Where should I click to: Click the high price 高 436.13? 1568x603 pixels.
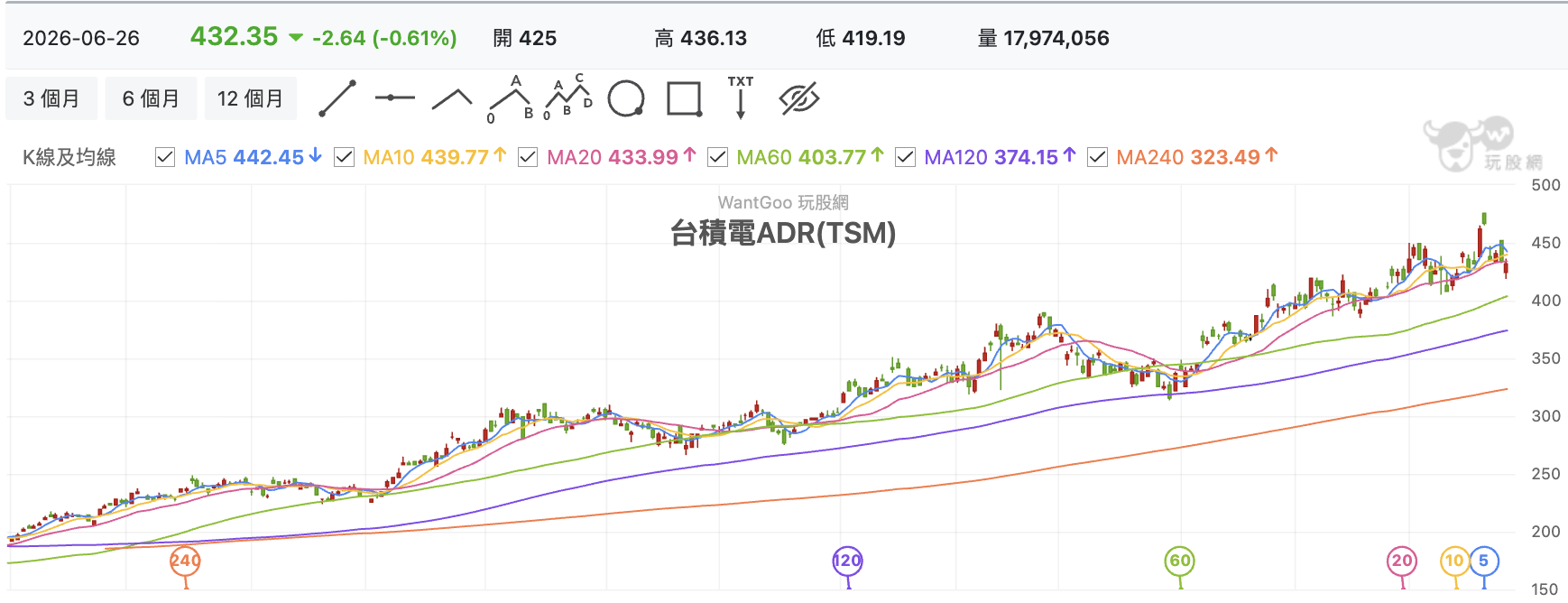tap(701, 38)
